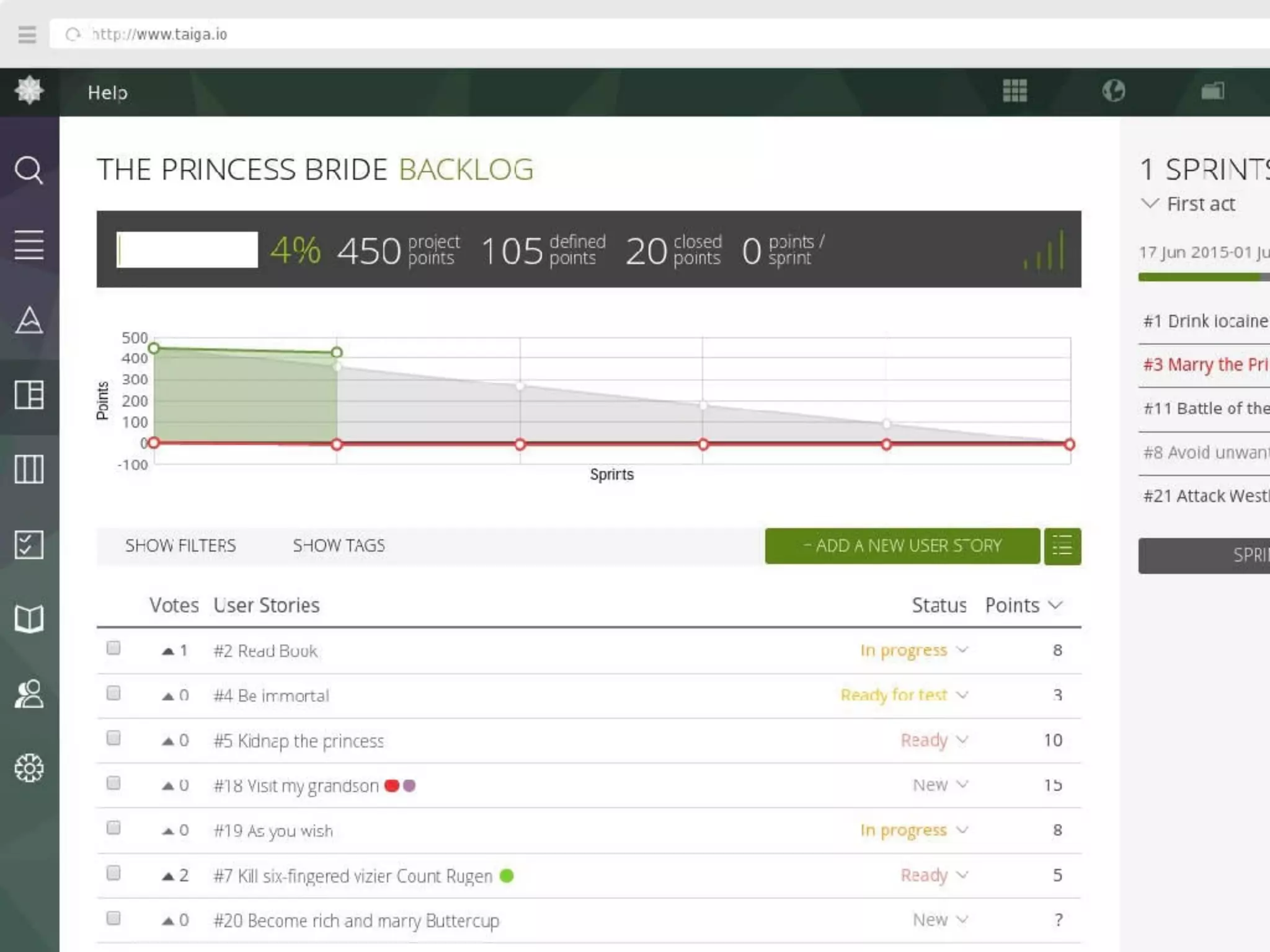Click SHOW FILTERS tab

point(180,546)
